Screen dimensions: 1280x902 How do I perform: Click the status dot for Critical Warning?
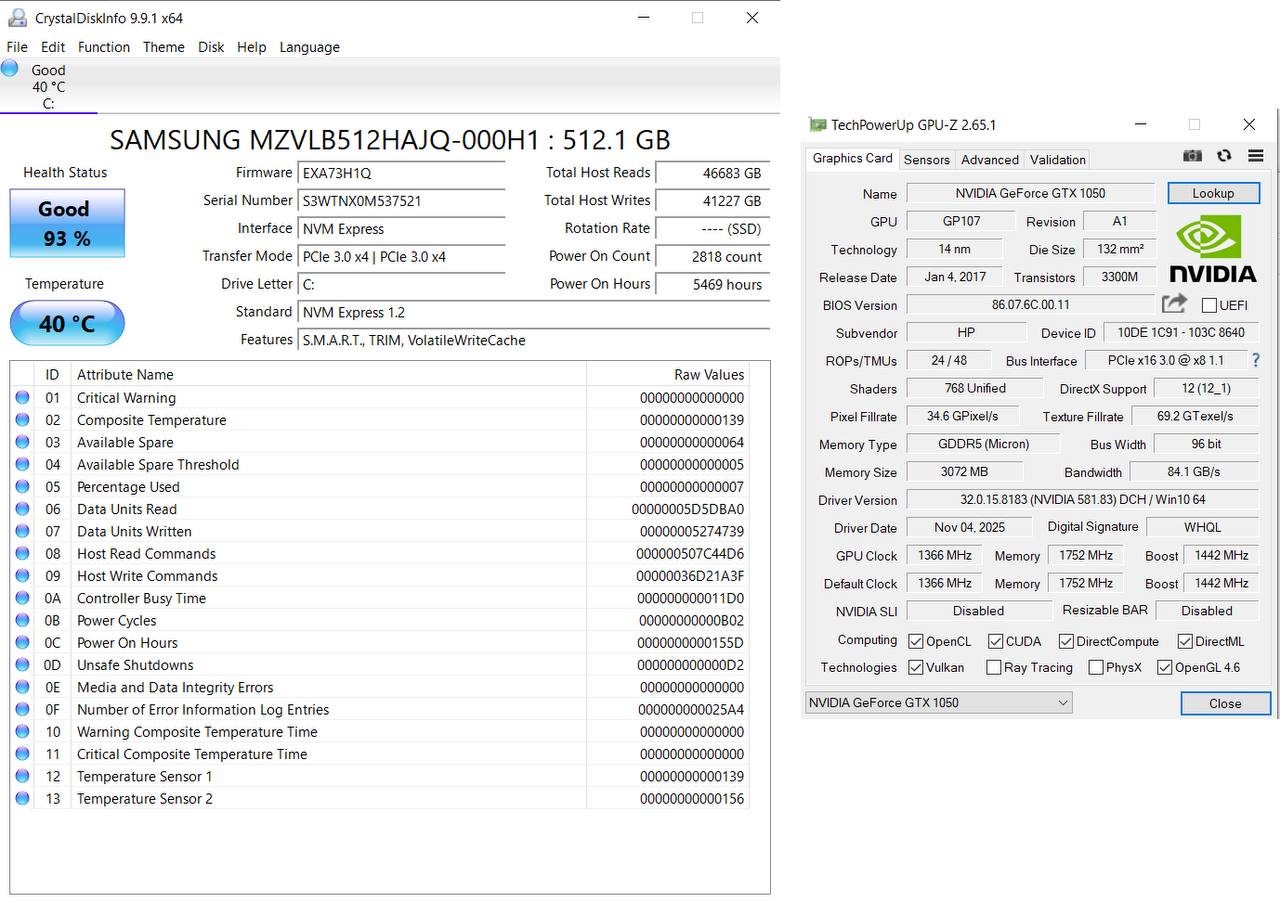click(x=22, y=398)
